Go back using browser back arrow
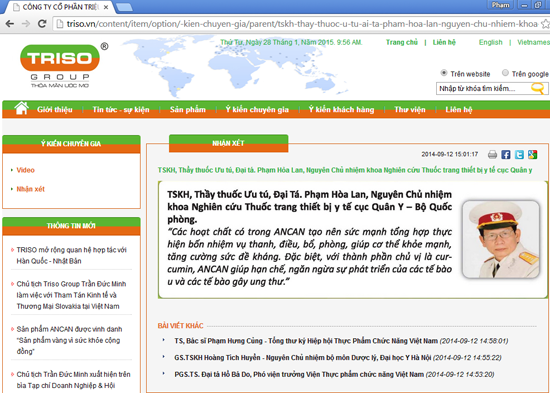This screenshot has width=550, height=393. coord(10,24)
